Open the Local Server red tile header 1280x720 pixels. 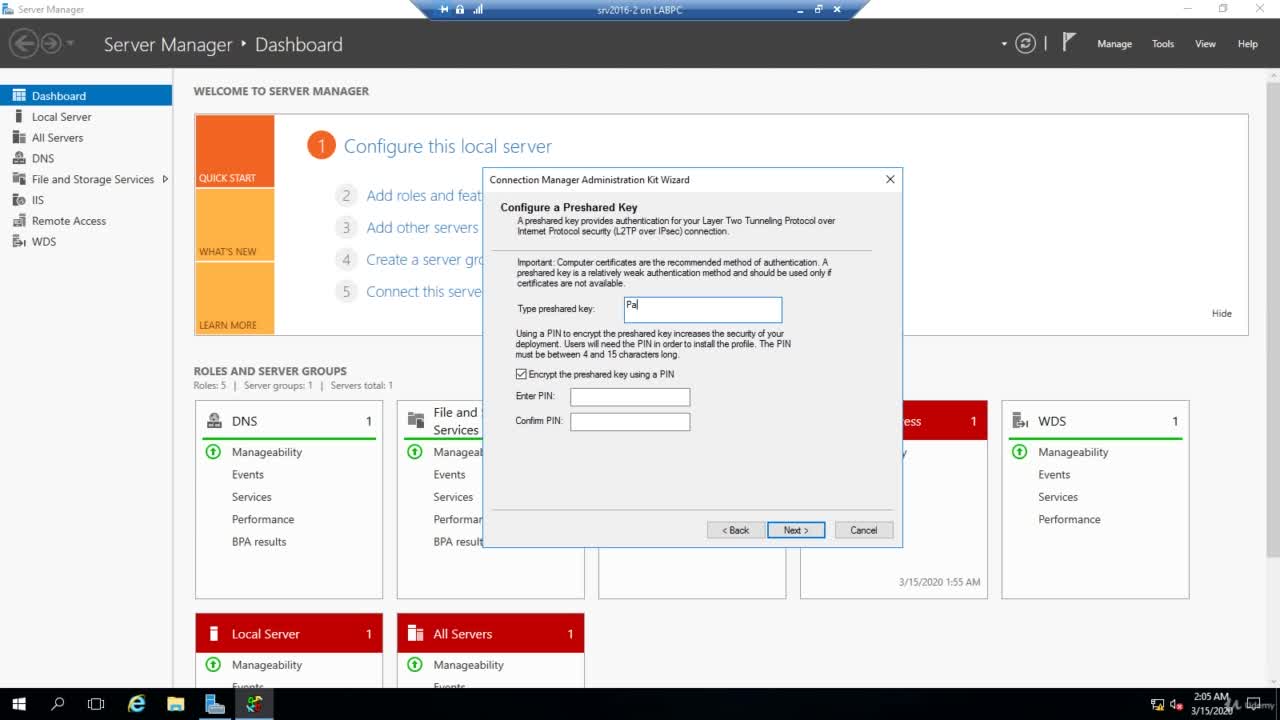click(289, 634)
